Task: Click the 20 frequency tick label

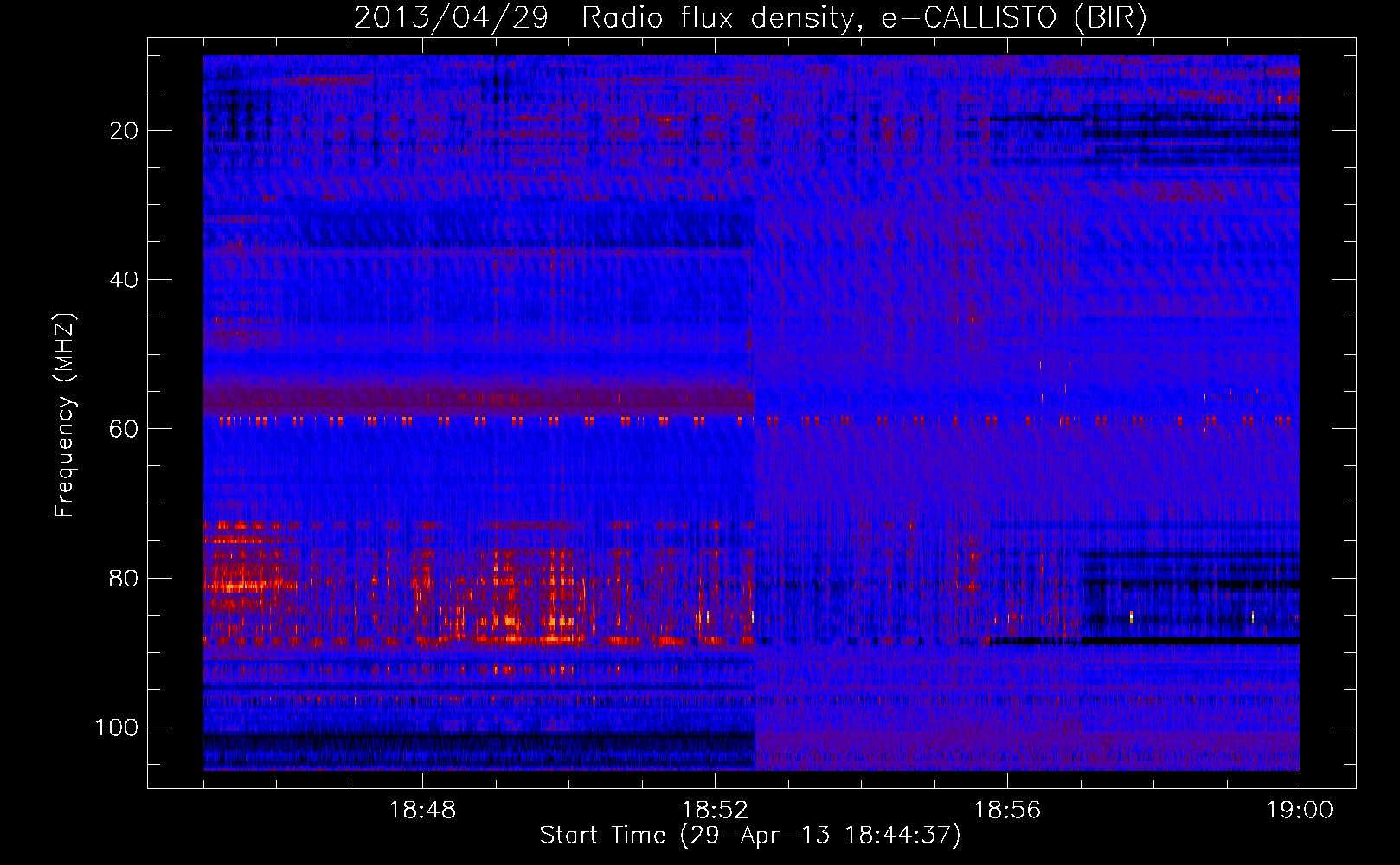Action: [x=124, y=131]
